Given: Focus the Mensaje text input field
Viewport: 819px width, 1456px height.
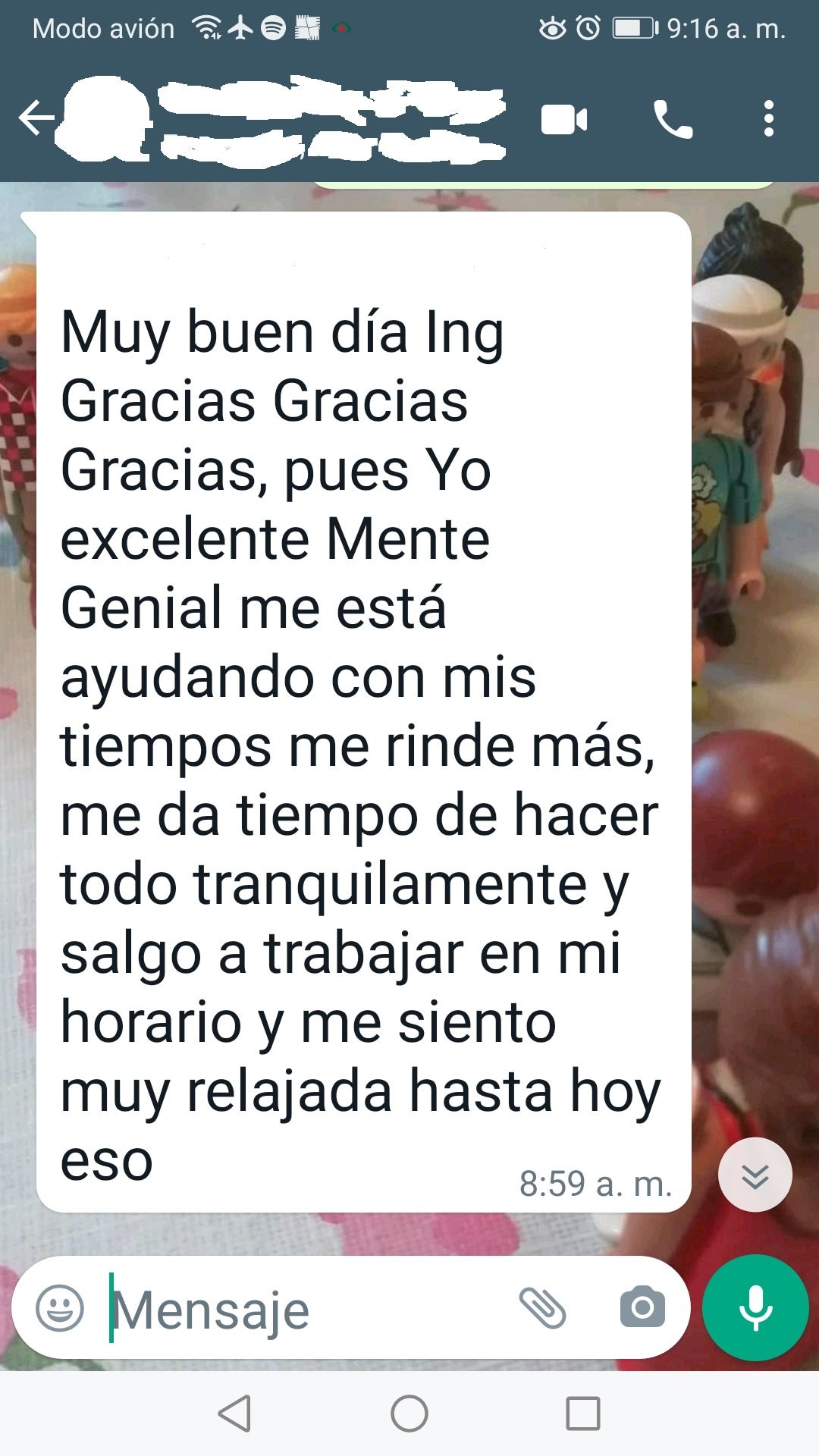Looking at the screenshot, I should [303, 1308].
